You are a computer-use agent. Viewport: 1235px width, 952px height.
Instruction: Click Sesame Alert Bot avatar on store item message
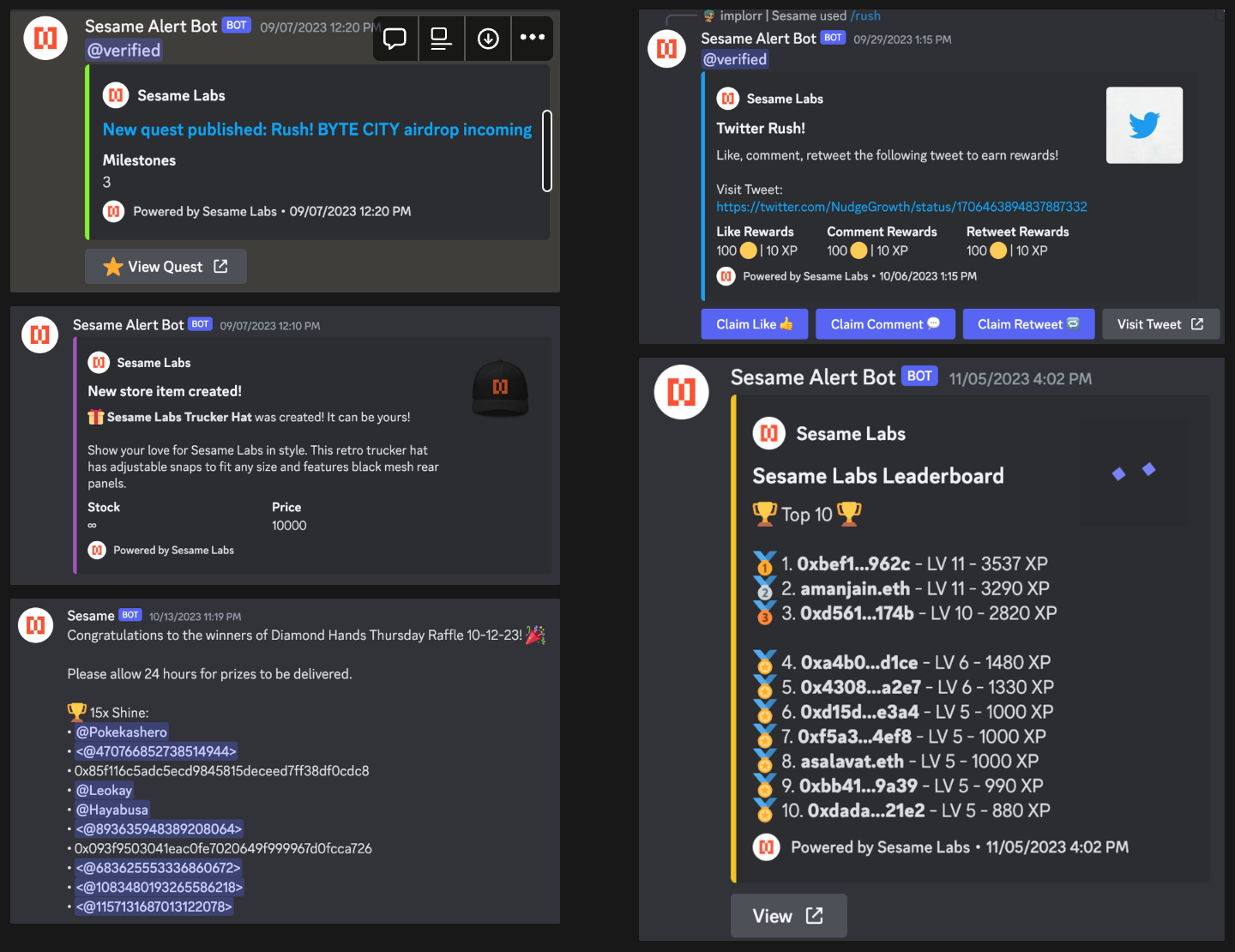[39, 334]
